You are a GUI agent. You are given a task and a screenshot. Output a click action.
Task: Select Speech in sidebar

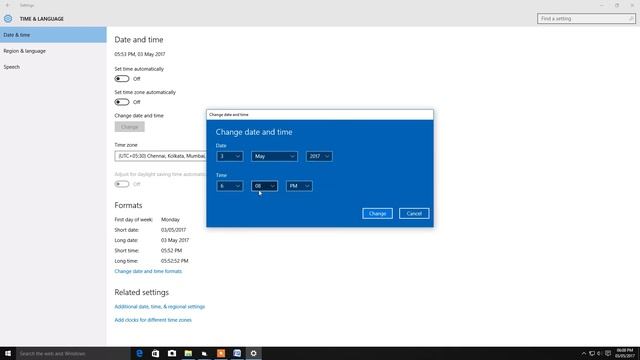[x=53, y=67]
